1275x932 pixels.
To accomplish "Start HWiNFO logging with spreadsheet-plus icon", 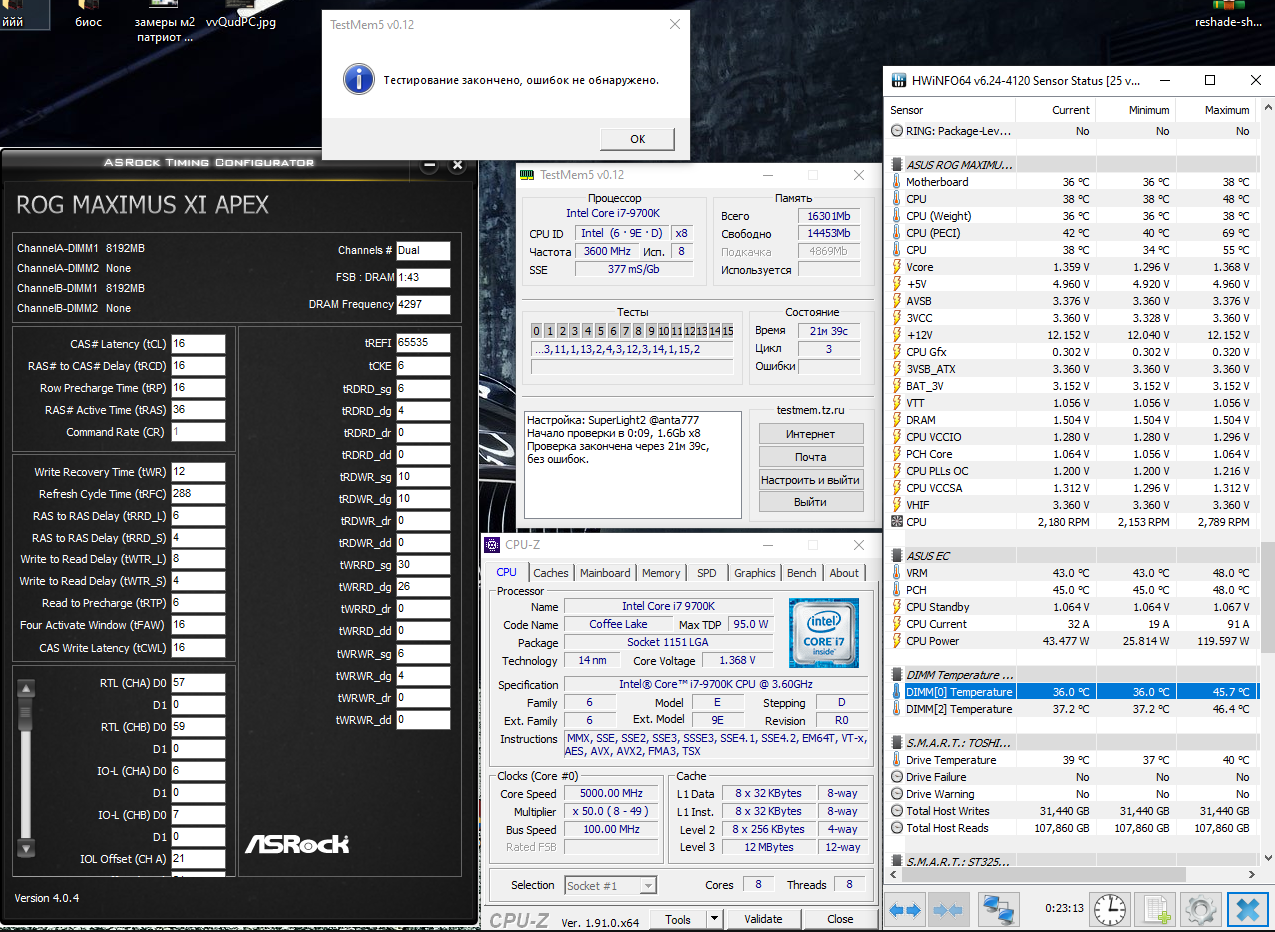I will (x=1157, y=910).
